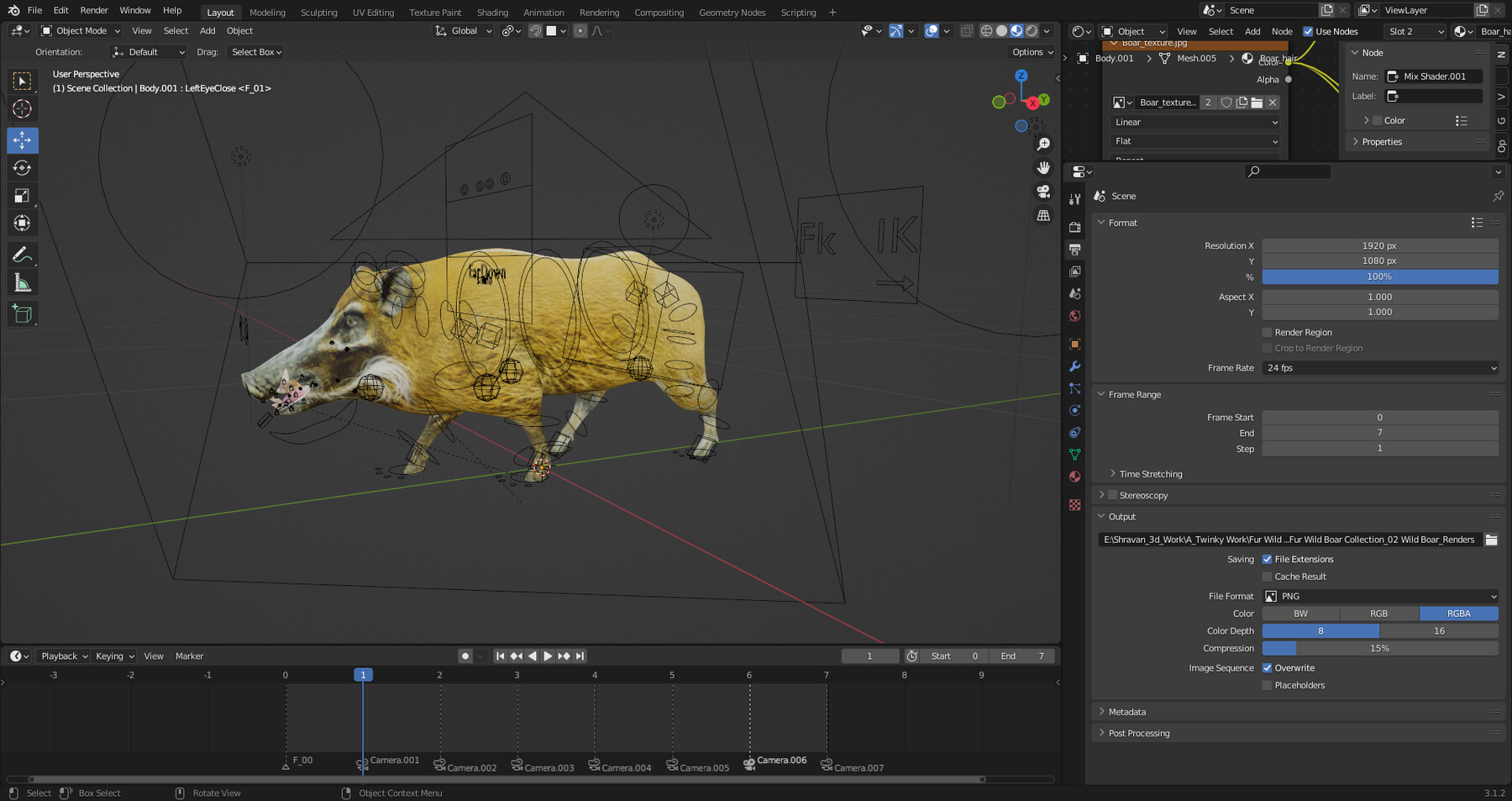This screenshot has width=1512, height=801.
Task: Activate the Annotate tool
Action: tap(22, 254)
